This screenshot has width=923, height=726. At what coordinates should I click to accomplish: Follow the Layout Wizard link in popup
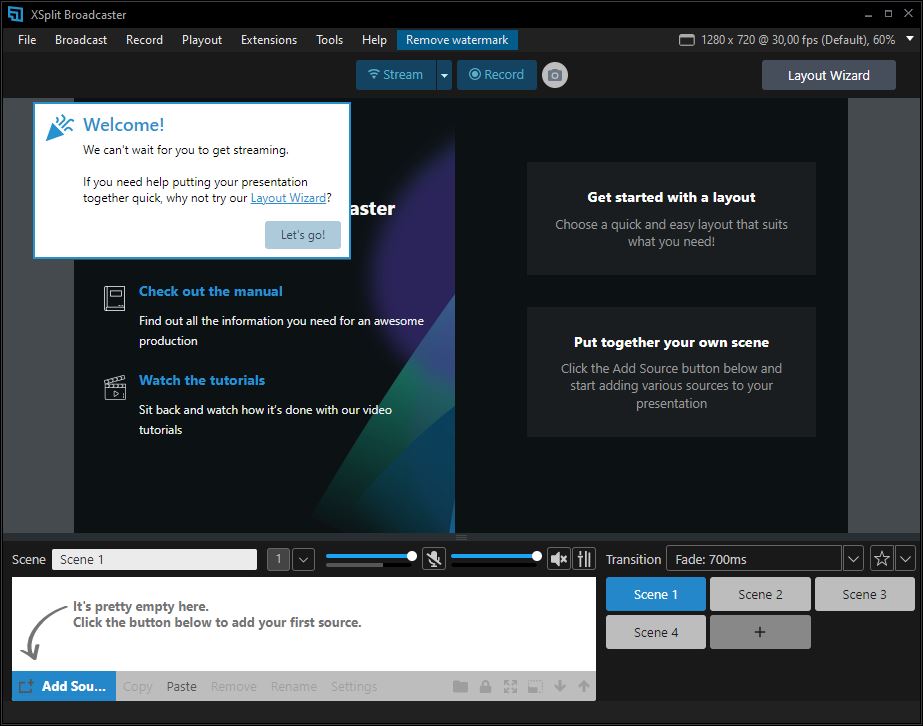click(x=288, y=198)
